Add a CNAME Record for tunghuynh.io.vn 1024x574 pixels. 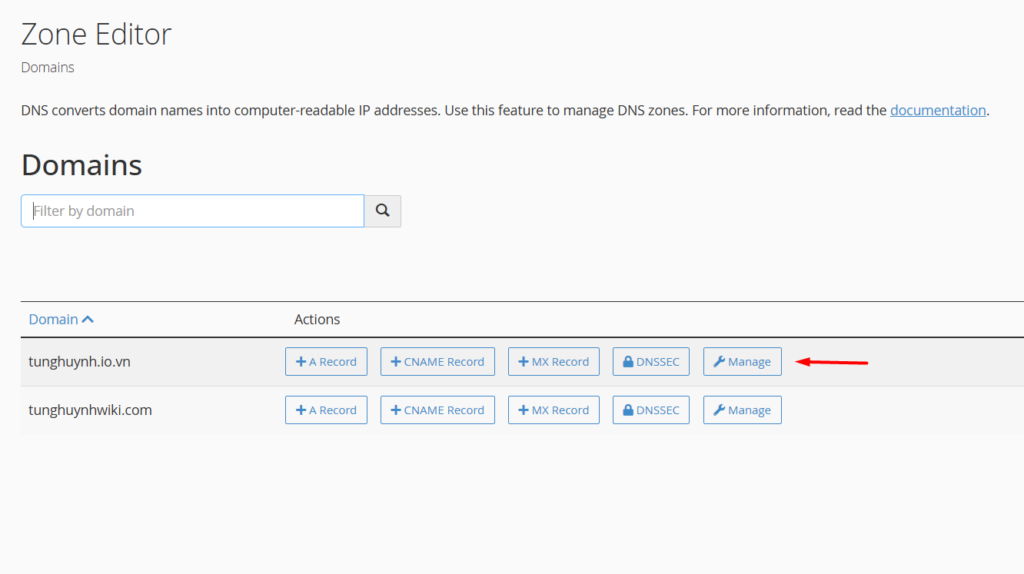pos(437,362)
